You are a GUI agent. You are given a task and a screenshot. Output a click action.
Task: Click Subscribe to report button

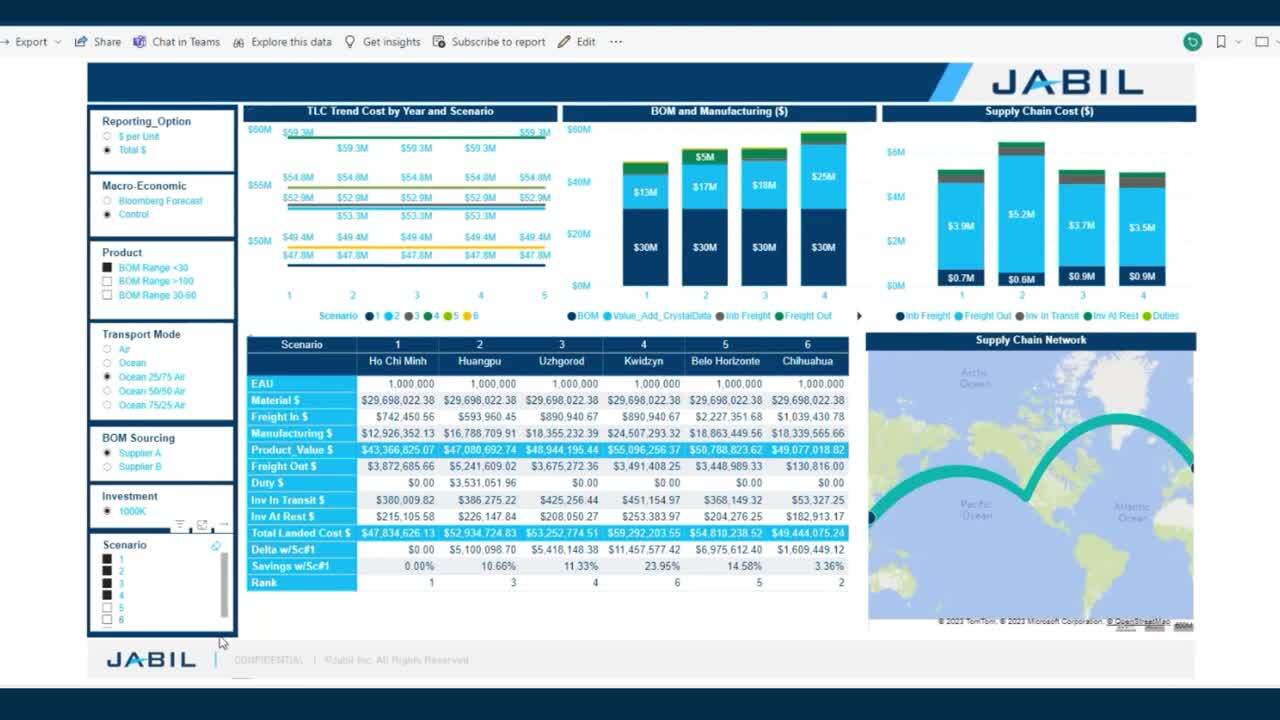click(x=489, y=42)
